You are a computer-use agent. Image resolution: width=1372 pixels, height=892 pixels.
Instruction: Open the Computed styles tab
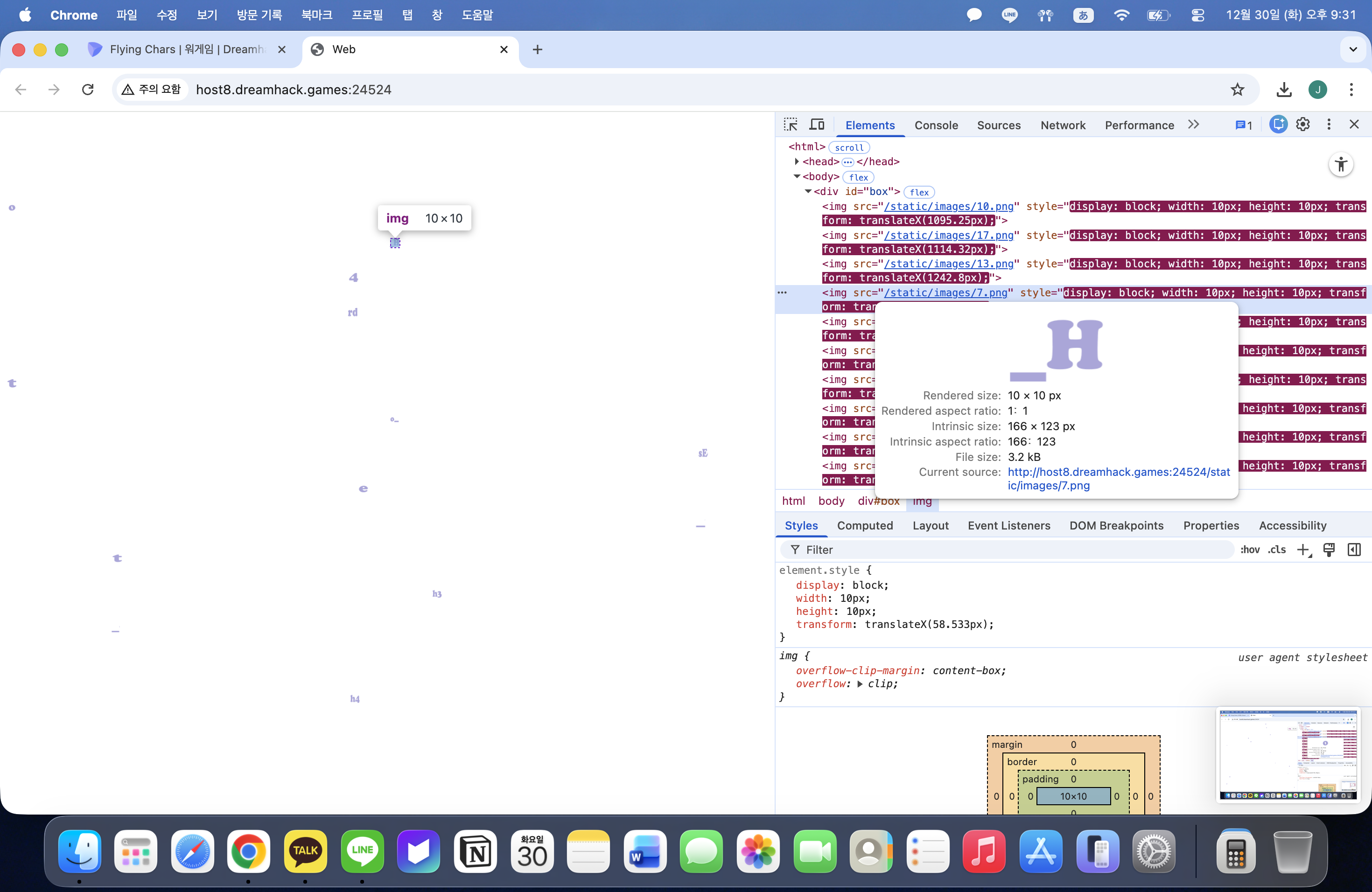pyautogui.click(x=865, y=525)
